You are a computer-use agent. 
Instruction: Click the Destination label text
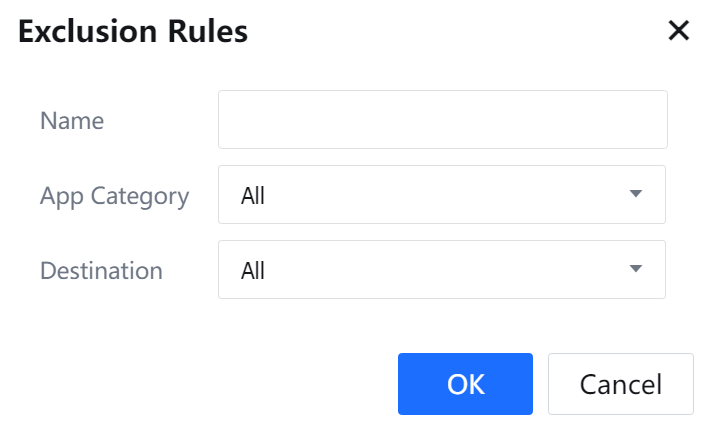[101, 270]
